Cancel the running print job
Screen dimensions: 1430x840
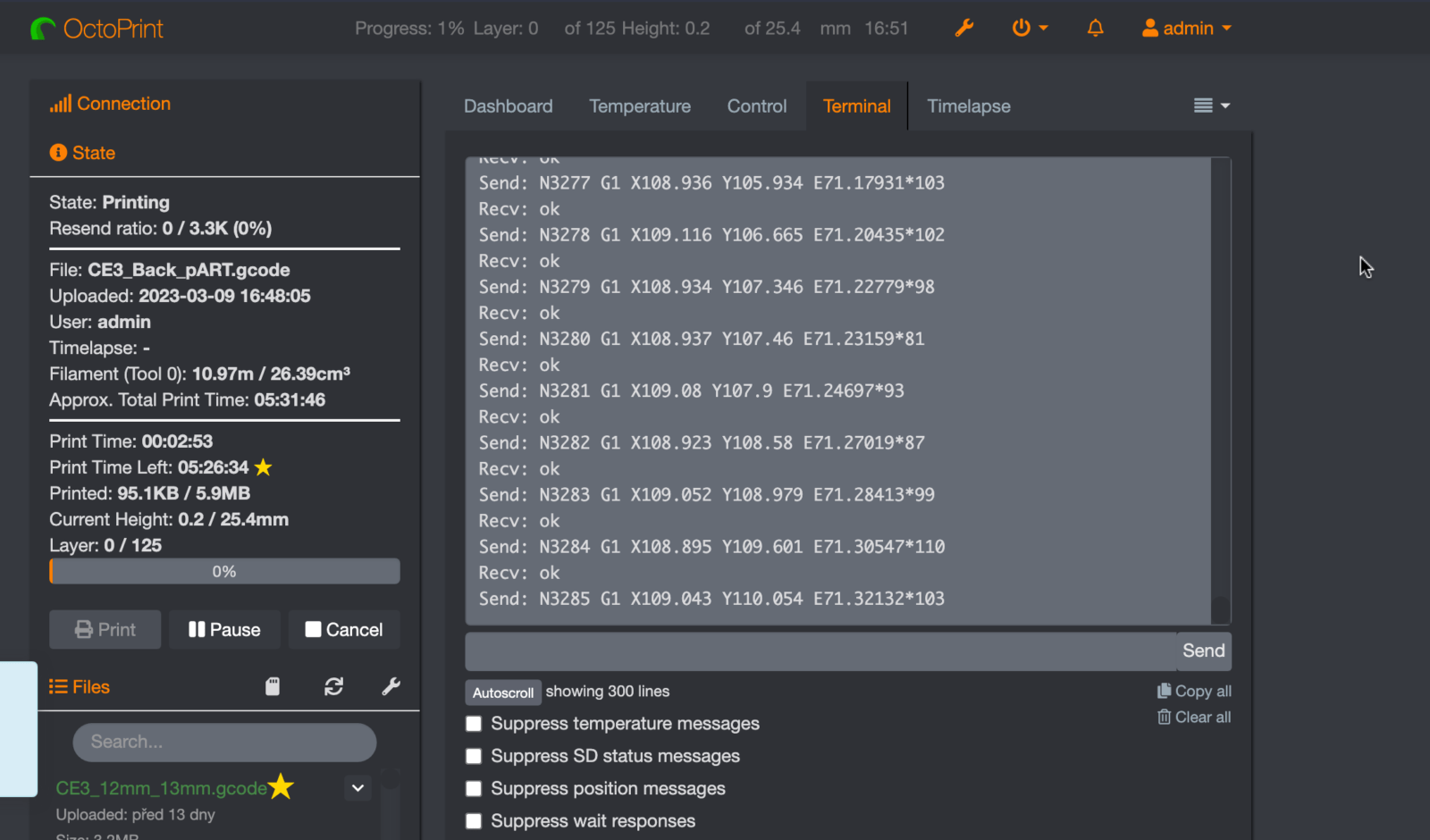coord(344,630)
